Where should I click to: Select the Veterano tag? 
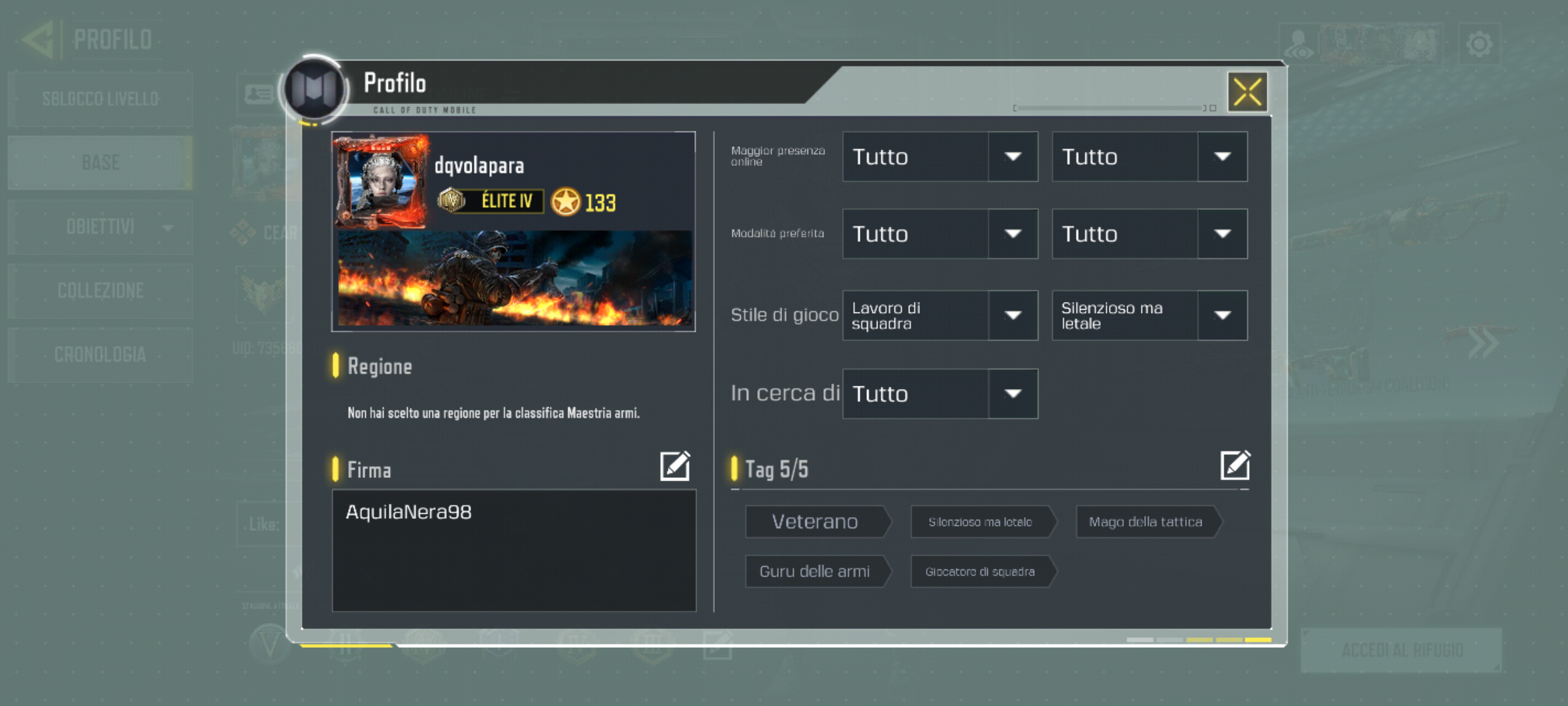(x=818, y=522)
